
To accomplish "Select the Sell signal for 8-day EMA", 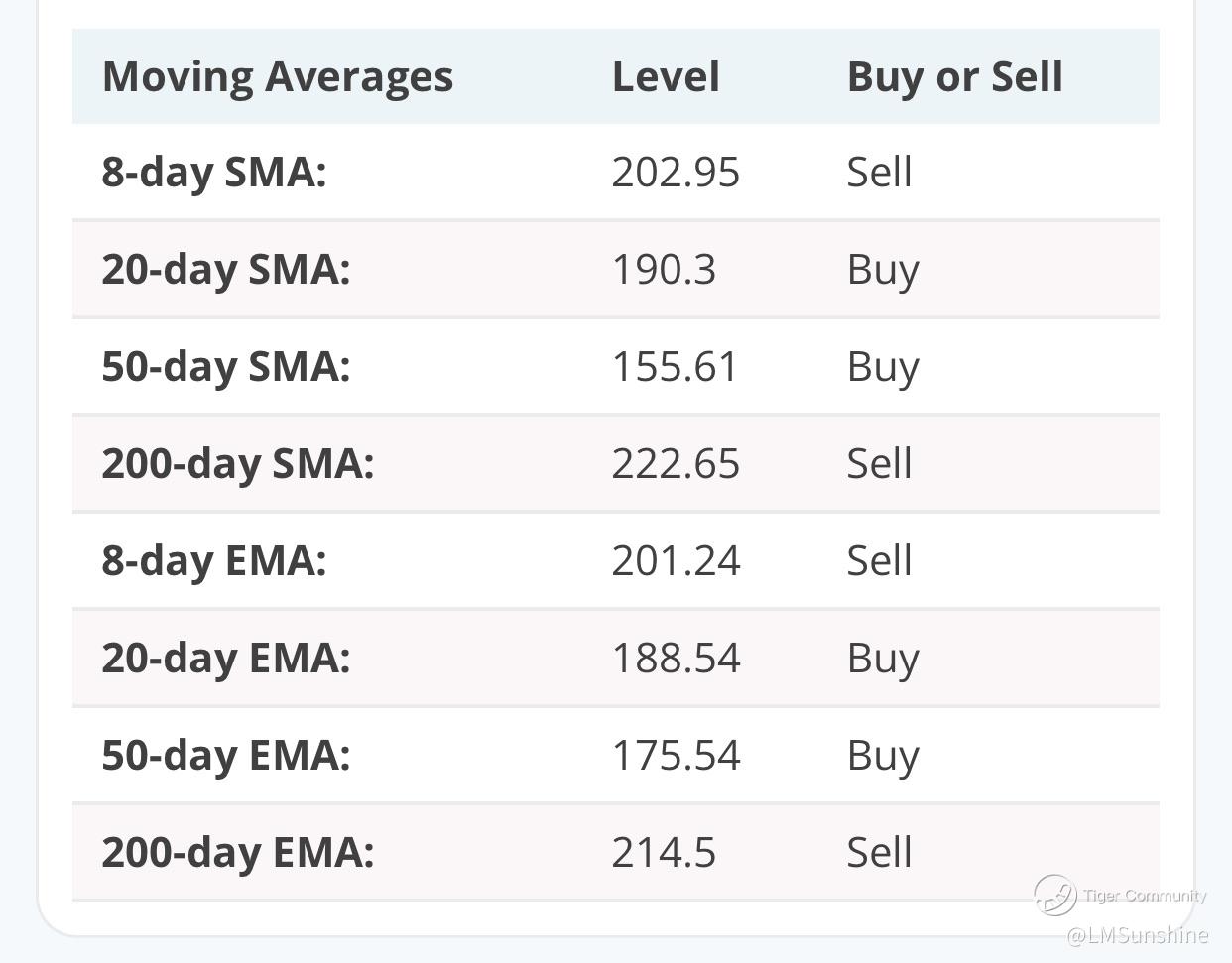I will pyautogui.click(x=879, y=560).
